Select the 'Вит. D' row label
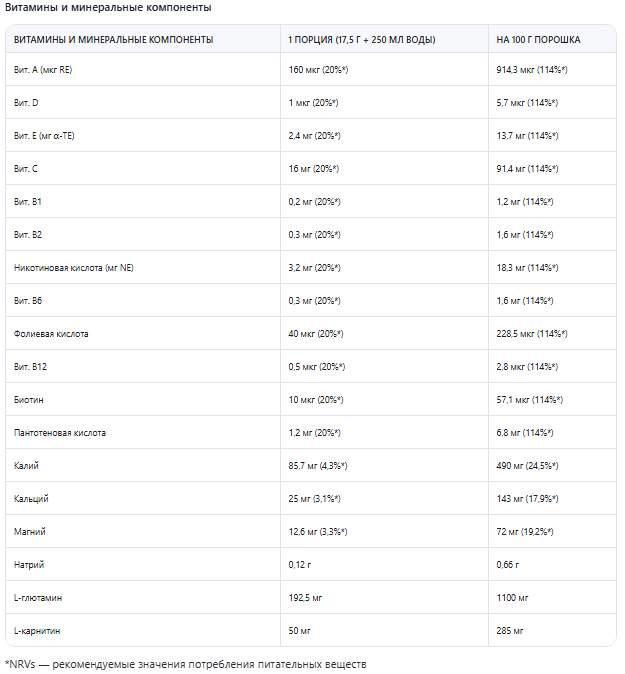This screenshot has width=625, height=674. pos(26,103)
